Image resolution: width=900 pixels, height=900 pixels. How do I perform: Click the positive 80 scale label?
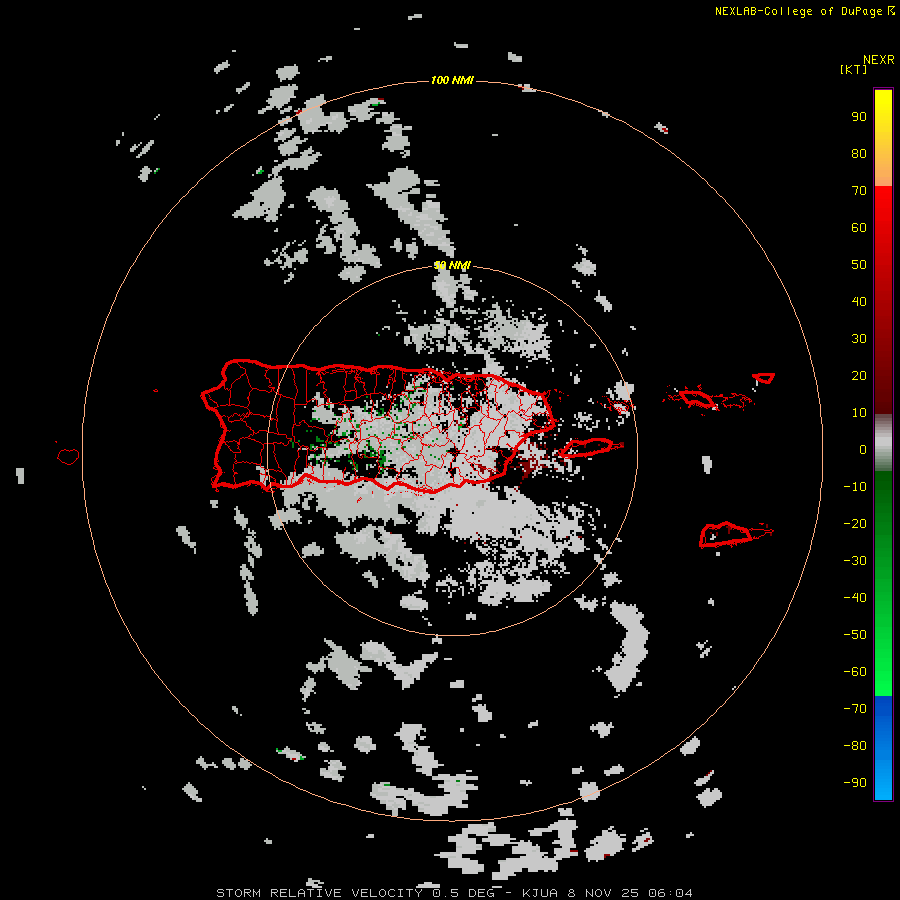point(859,154)
